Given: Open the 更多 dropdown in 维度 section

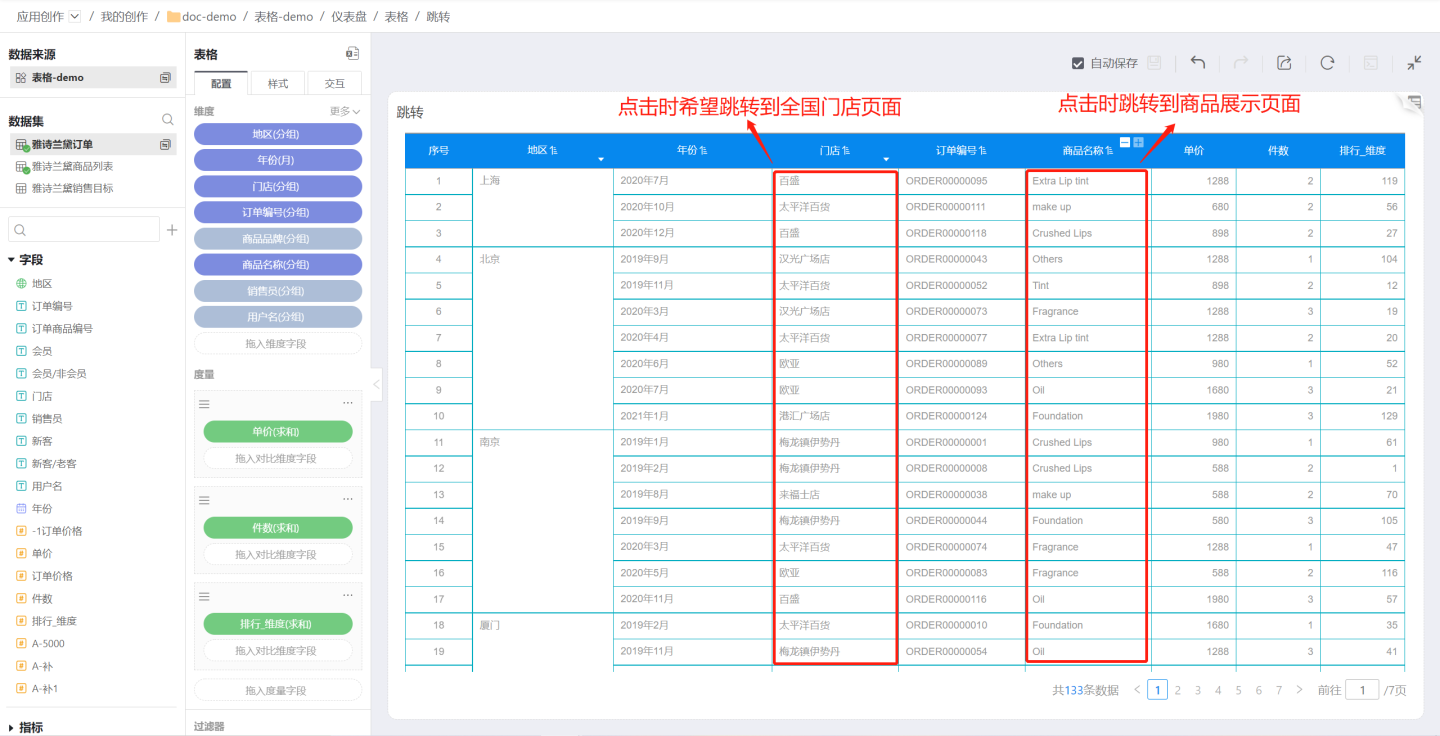Looking at the screenshot, I should pyautogui.click(x=345, y=112).
